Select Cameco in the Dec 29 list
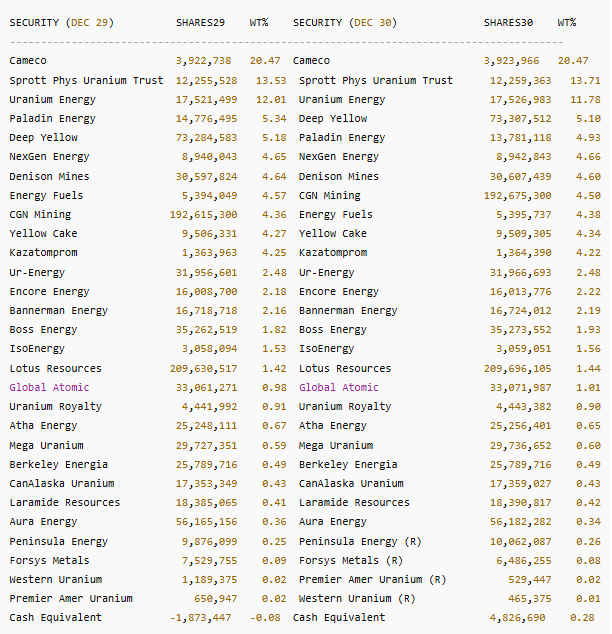Screen dimensions: 612x634 [28, 61]
